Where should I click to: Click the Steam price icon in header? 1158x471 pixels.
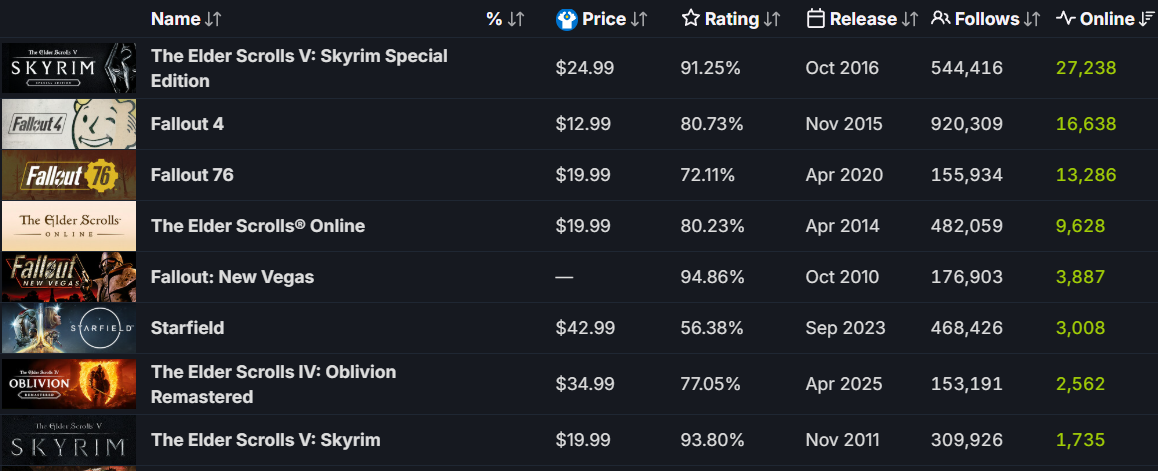click(567, 19)
